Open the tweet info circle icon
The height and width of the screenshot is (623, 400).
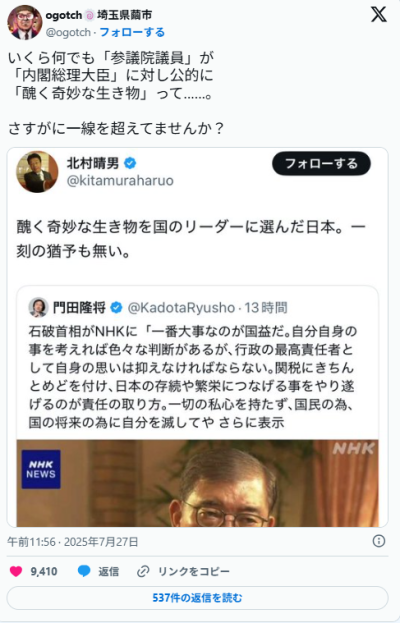point(379,541)
